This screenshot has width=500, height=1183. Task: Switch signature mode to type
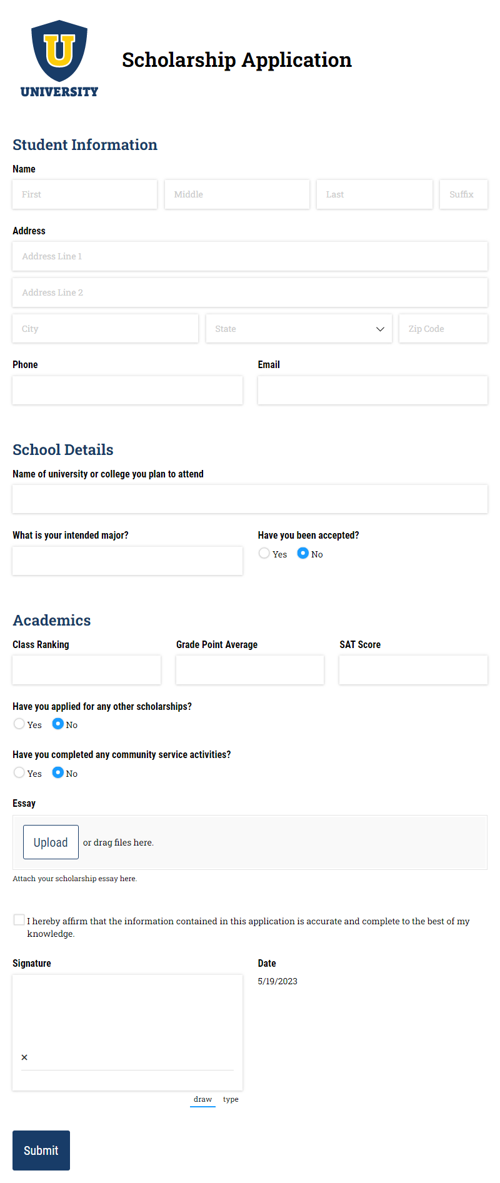click(x=231, y=1099)
